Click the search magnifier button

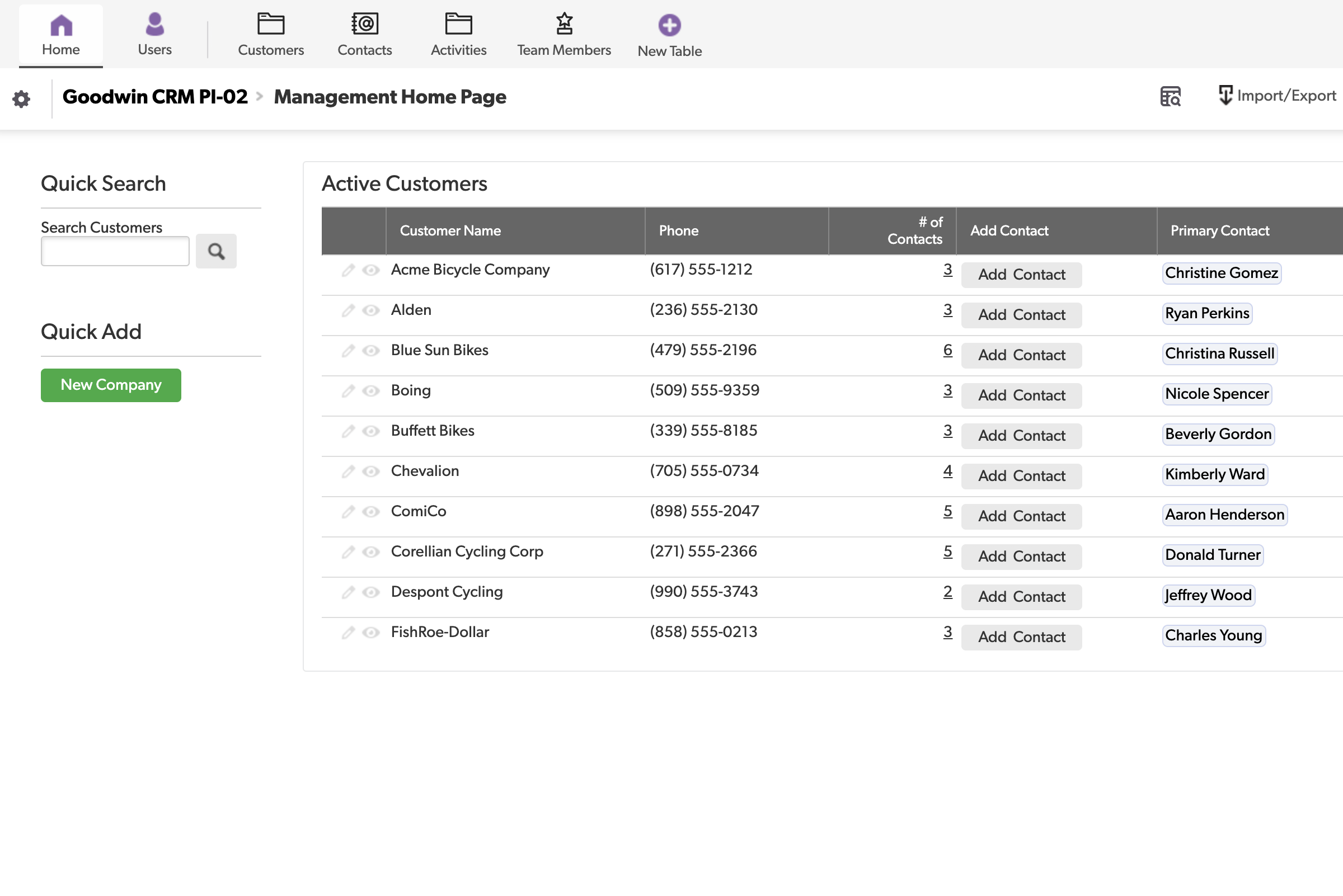[x=216, y=251]
